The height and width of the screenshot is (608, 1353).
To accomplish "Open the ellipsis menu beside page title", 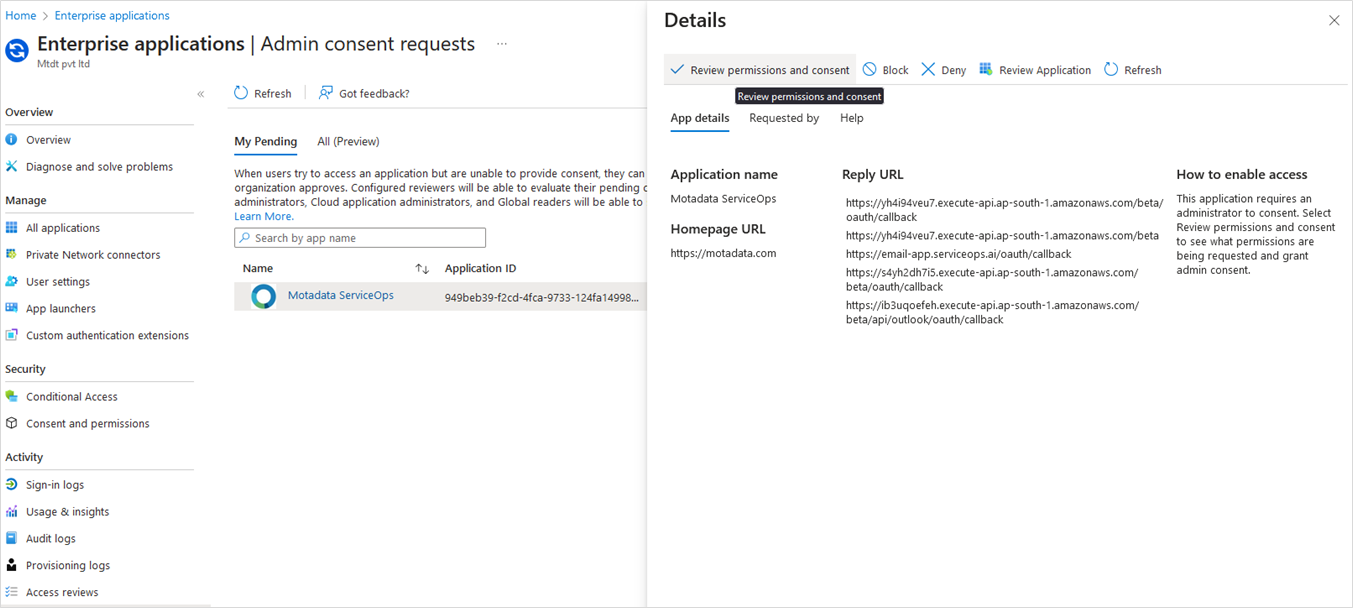I will click(501, 44).
